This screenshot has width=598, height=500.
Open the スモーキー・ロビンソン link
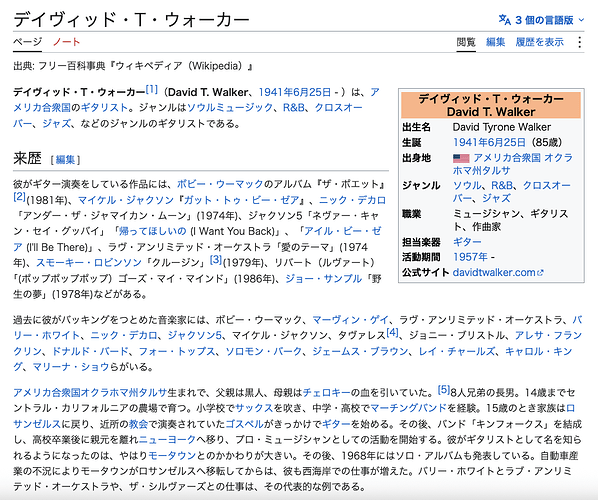coord(89,263)
